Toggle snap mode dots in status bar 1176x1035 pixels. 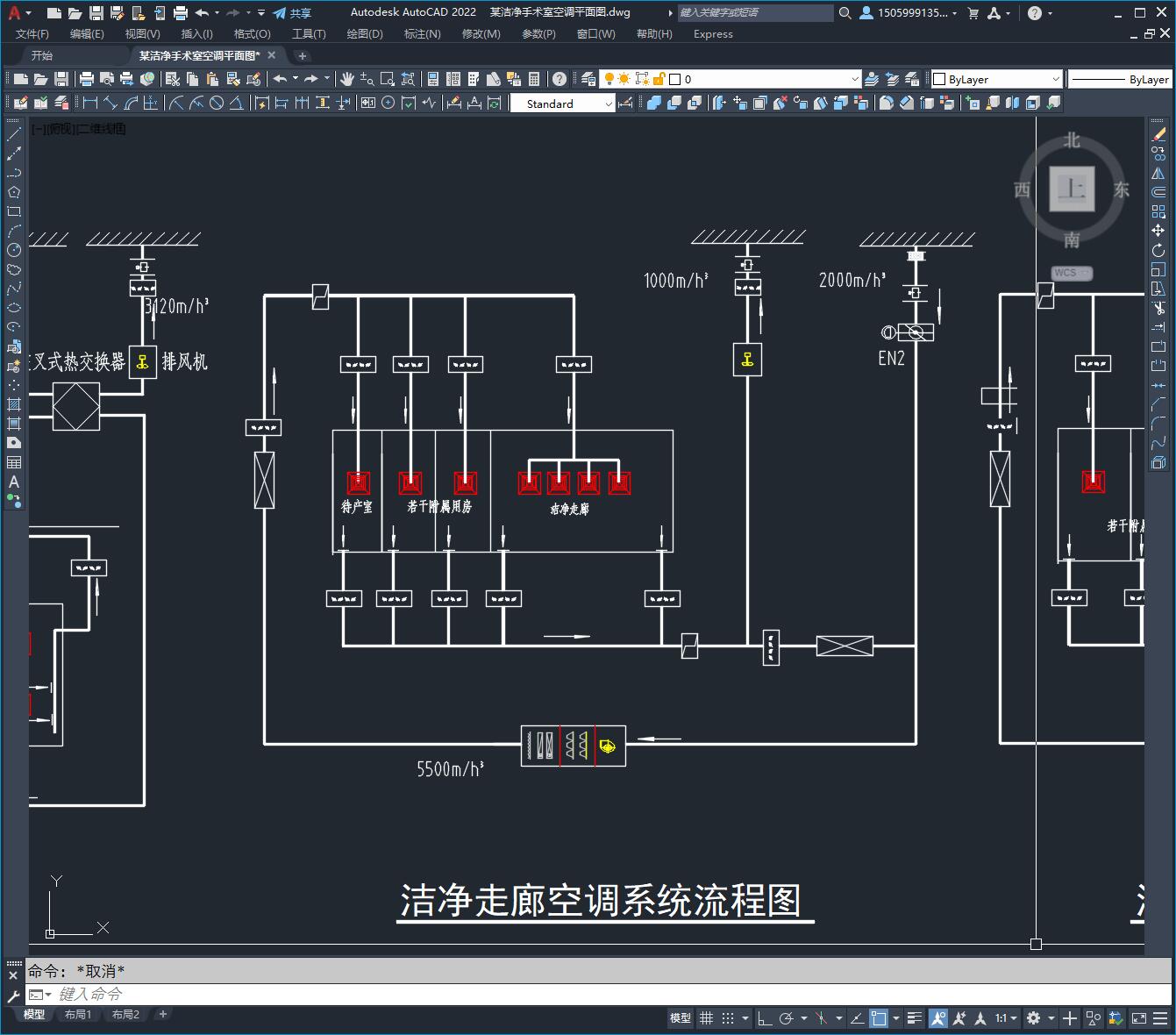[728, 1018]
